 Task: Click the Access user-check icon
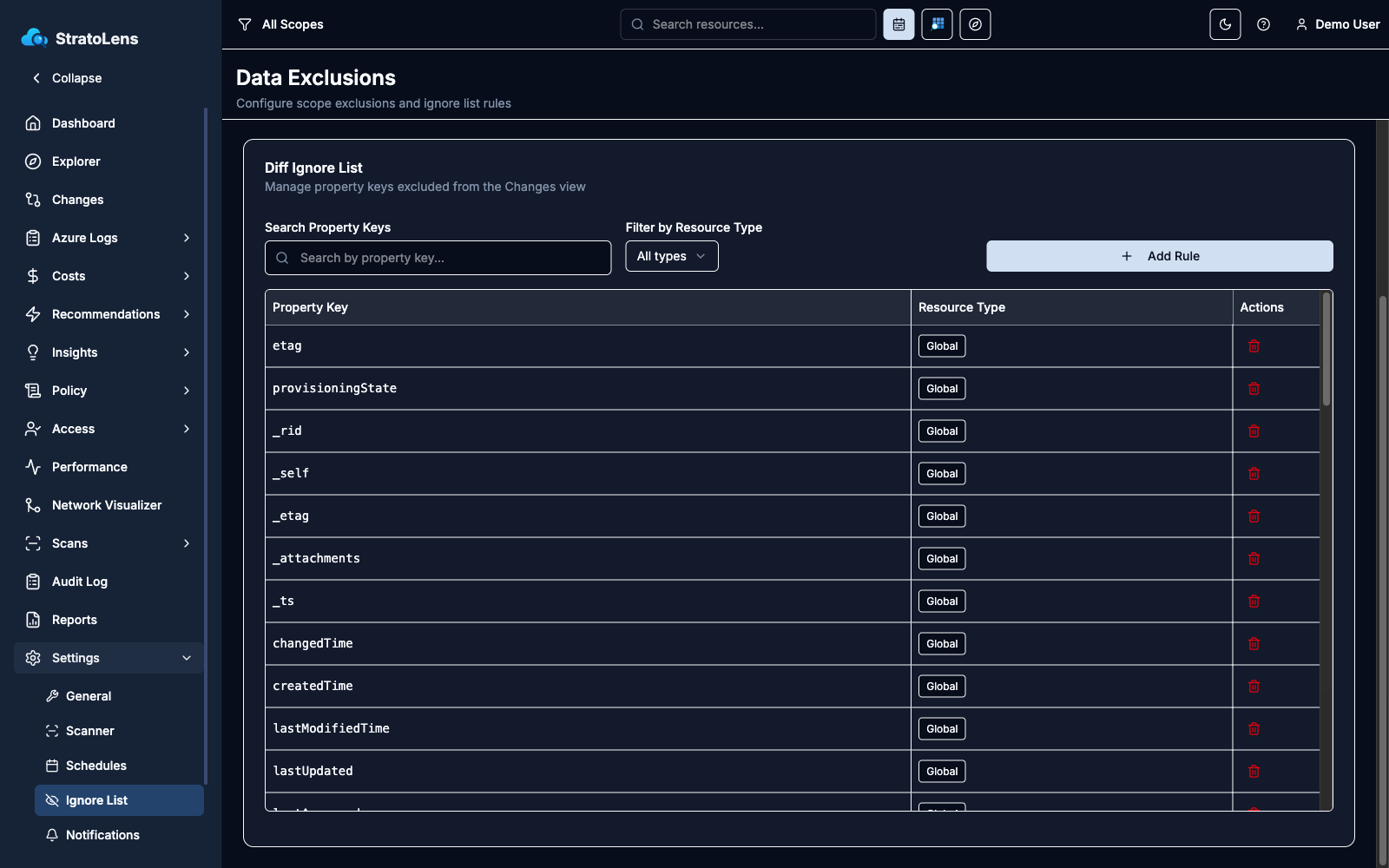coord(33,429)
